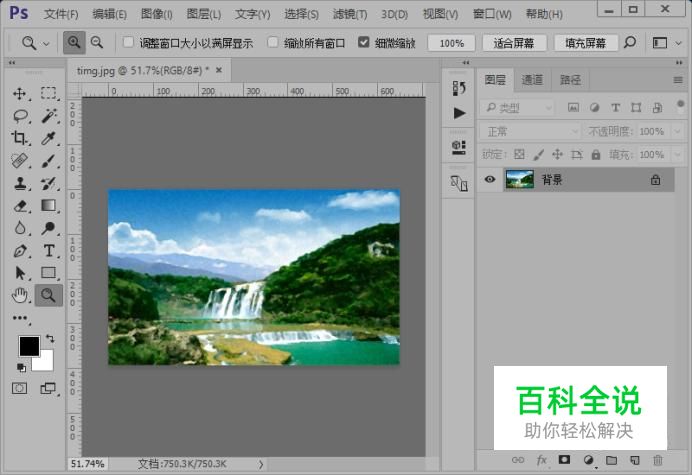This screenshot has width=692, height=475.
Task: Hide the 背景 layer with eye icon
Action: (490, 180)
